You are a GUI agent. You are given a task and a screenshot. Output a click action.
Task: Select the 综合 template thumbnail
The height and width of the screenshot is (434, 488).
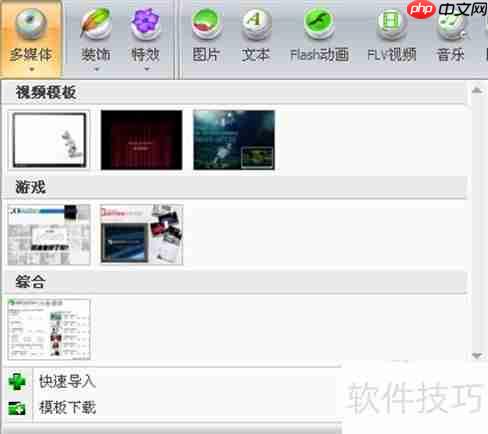49,329
